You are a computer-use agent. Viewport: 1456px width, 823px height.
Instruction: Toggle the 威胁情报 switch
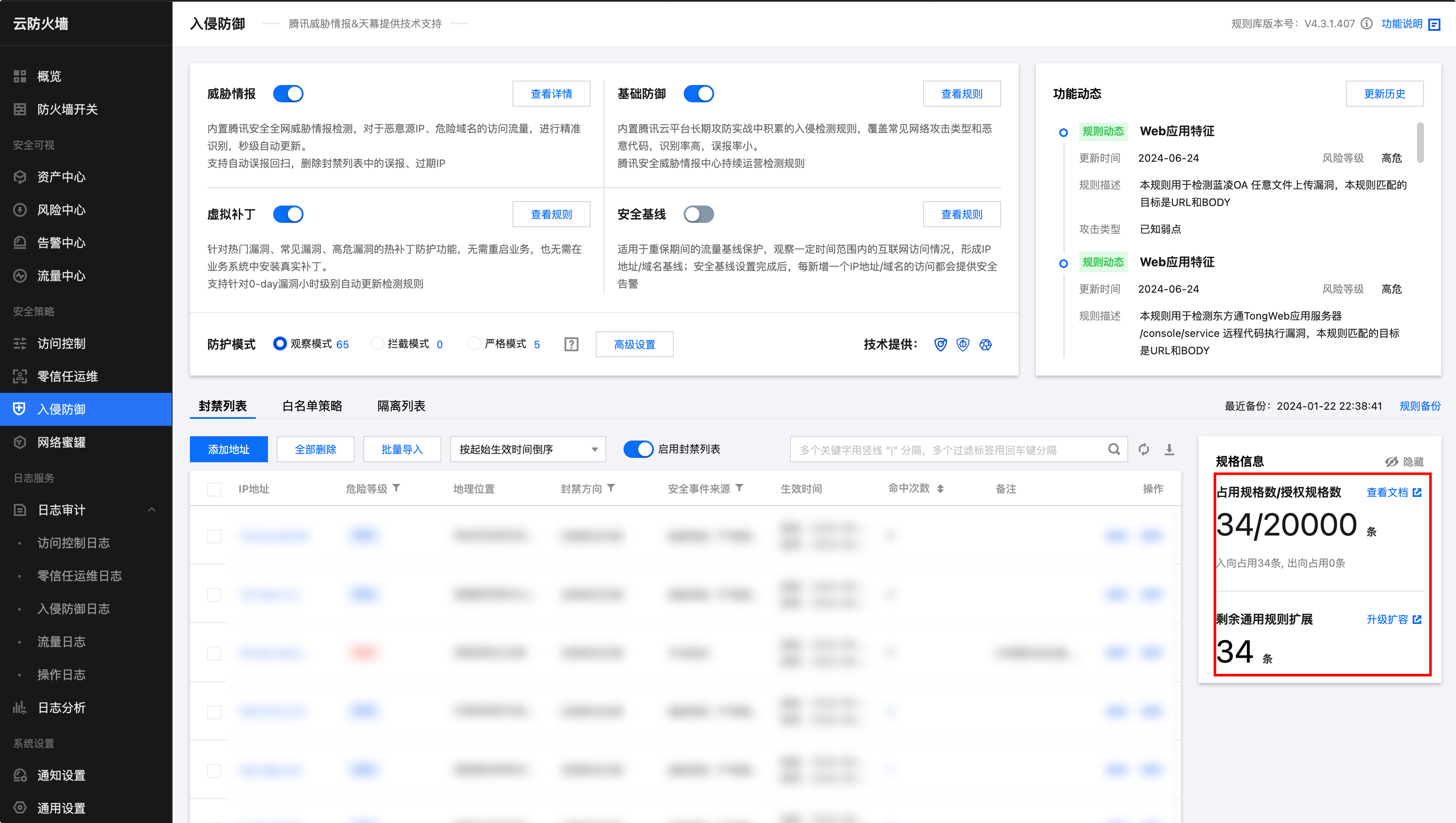tap(288, 94)
